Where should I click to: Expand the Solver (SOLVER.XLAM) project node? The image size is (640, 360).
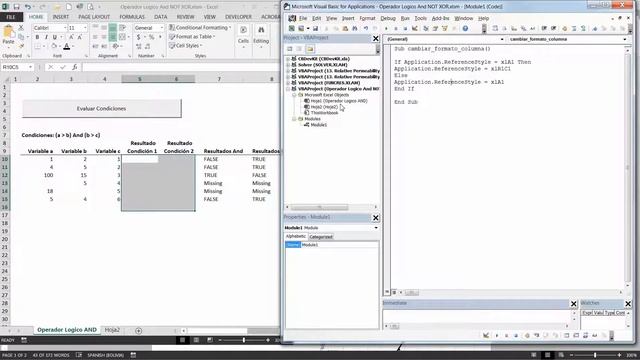[x=288, y=64]
